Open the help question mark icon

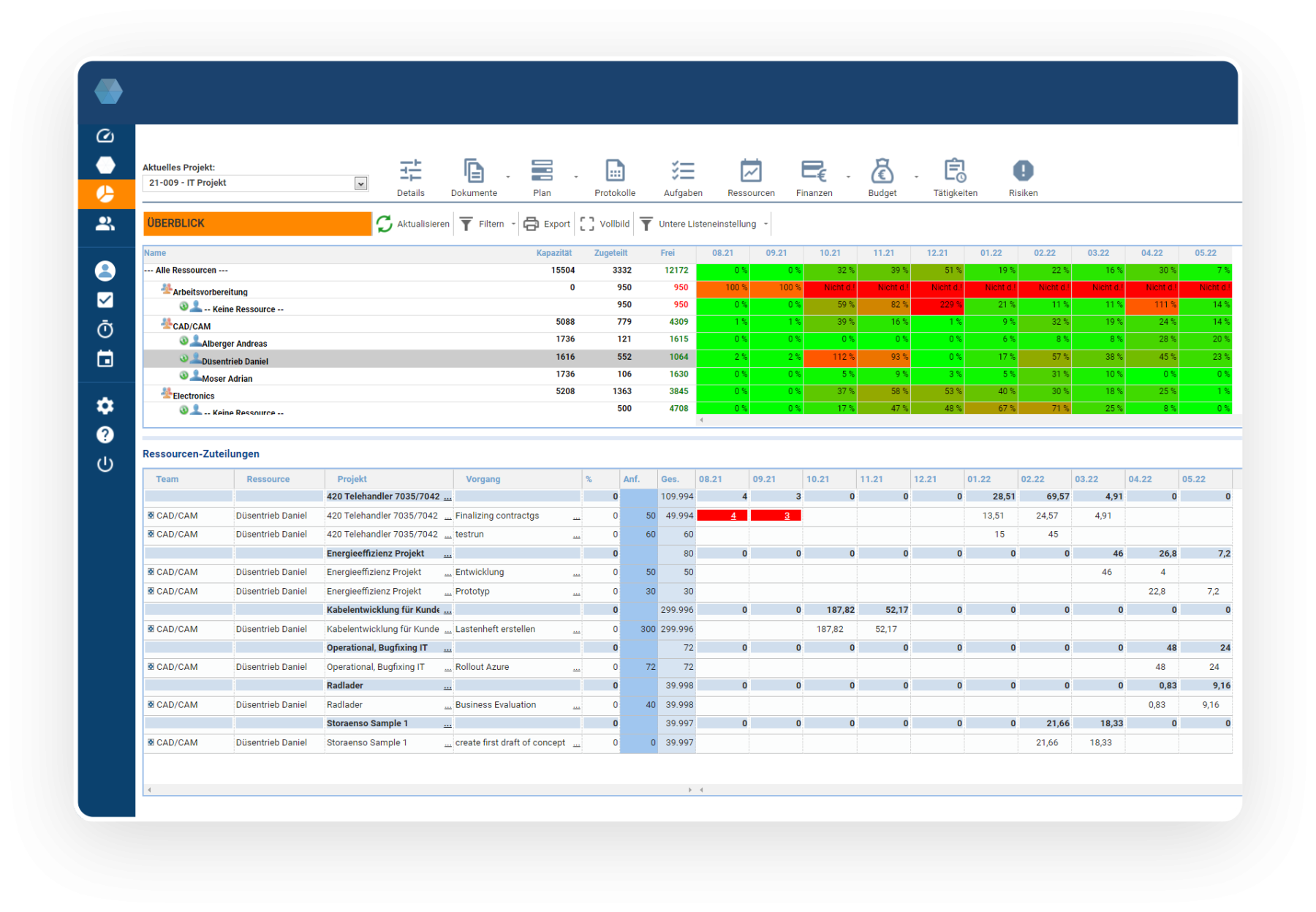point(105,435)
